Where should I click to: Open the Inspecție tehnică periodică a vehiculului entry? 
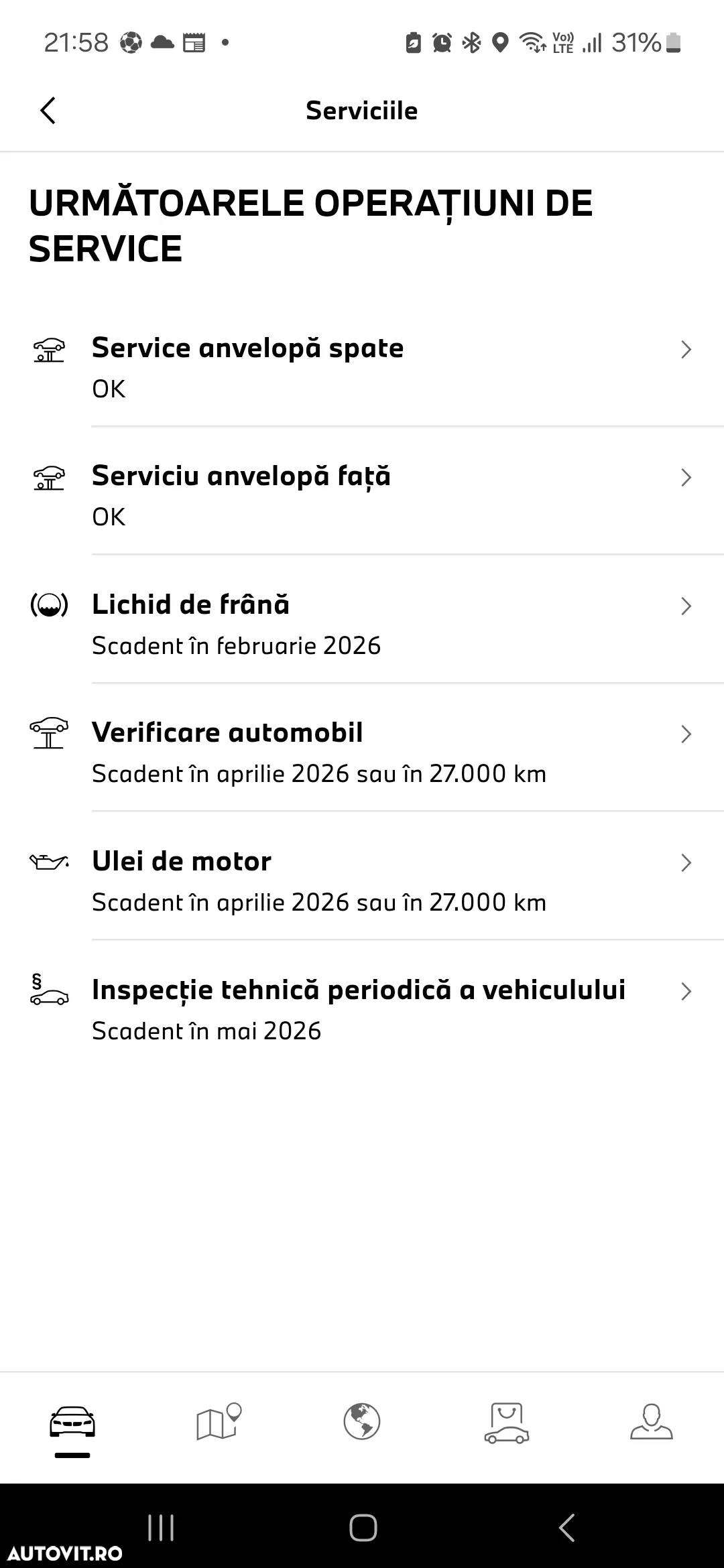(362, 1004)
